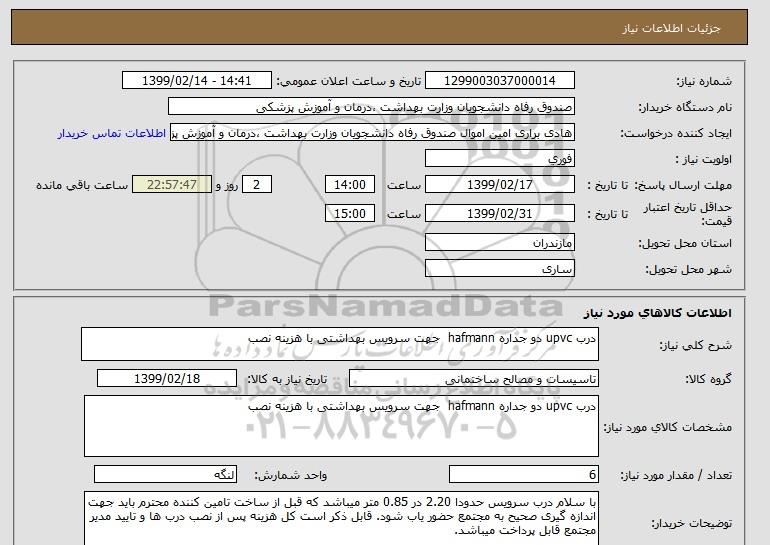Click label مهلت ارسال پاسخ
The image size is (770, 545).
684,186
